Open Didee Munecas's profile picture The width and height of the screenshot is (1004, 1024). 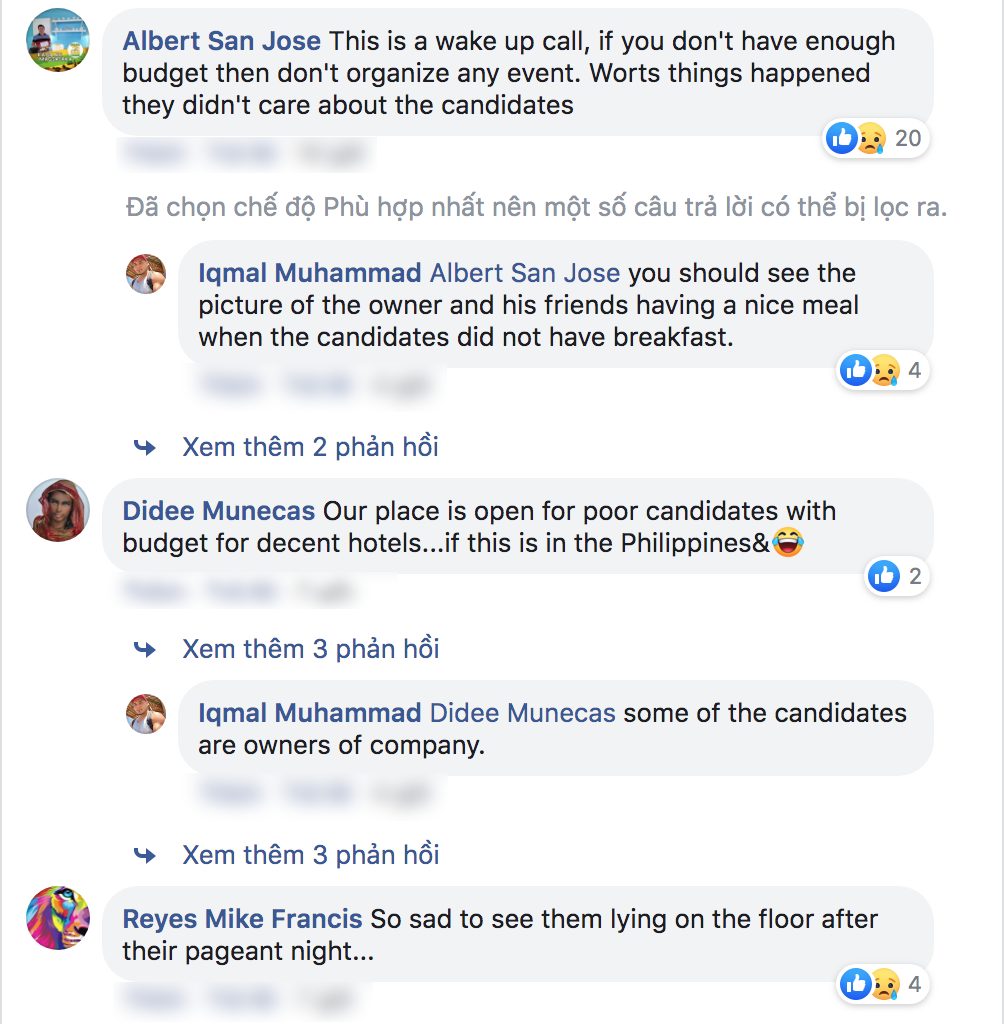click(58, 510)
